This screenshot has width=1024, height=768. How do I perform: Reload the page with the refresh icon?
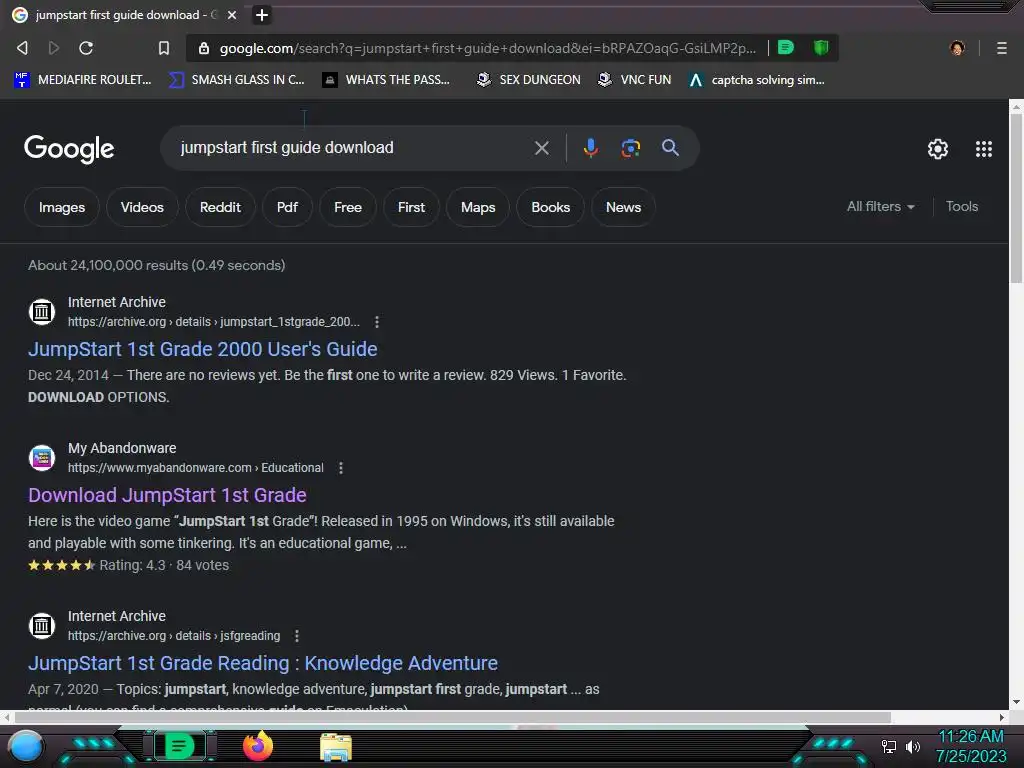(86, 48)
